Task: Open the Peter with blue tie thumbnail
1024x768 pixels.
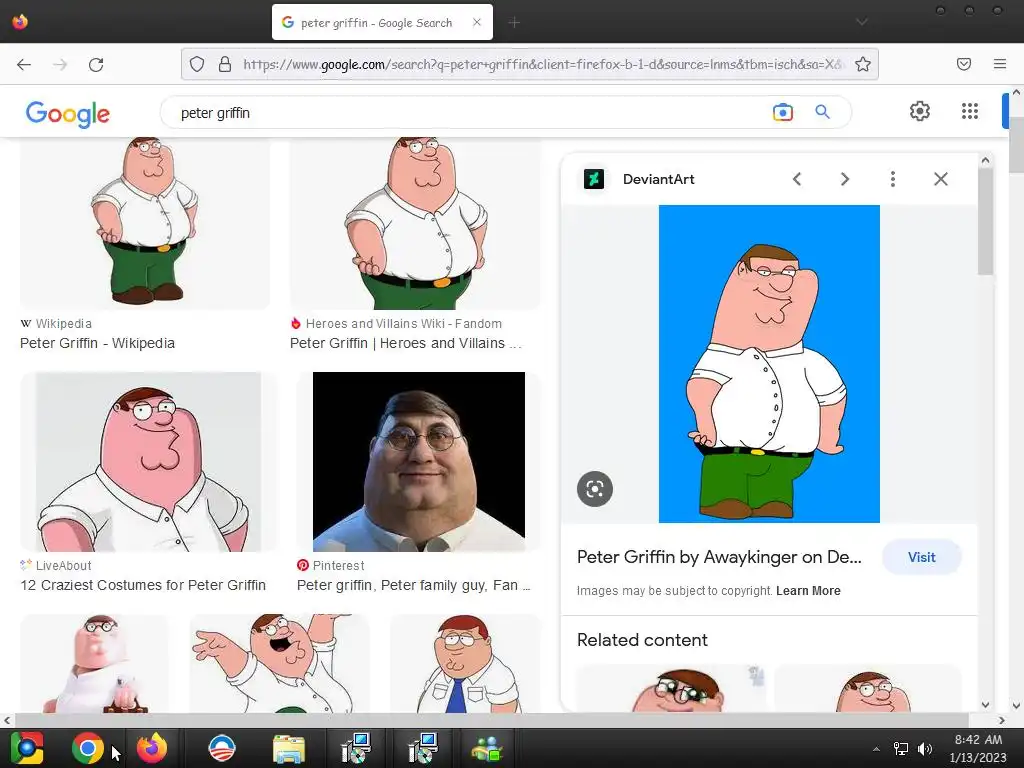Action: [x=466, y=663]
